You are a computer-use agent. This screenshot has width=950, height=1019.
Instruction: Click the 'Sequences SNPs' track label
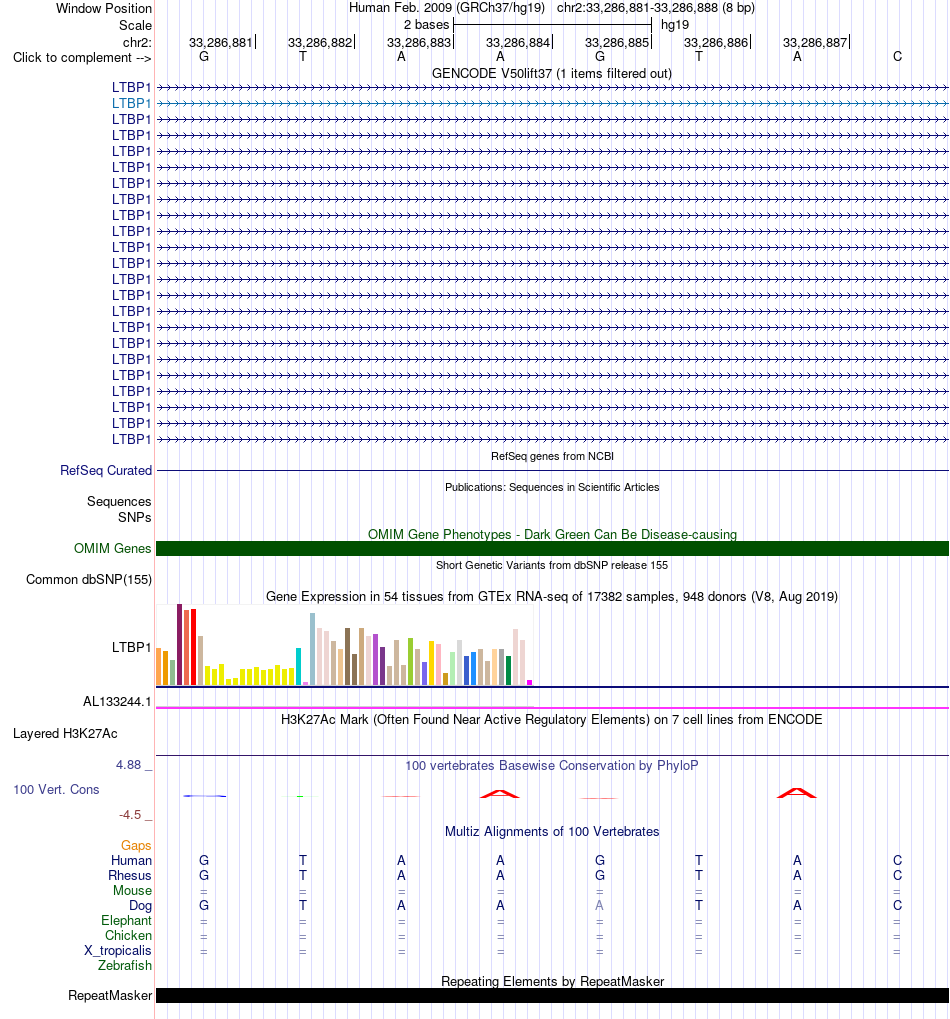pos(119,510)
